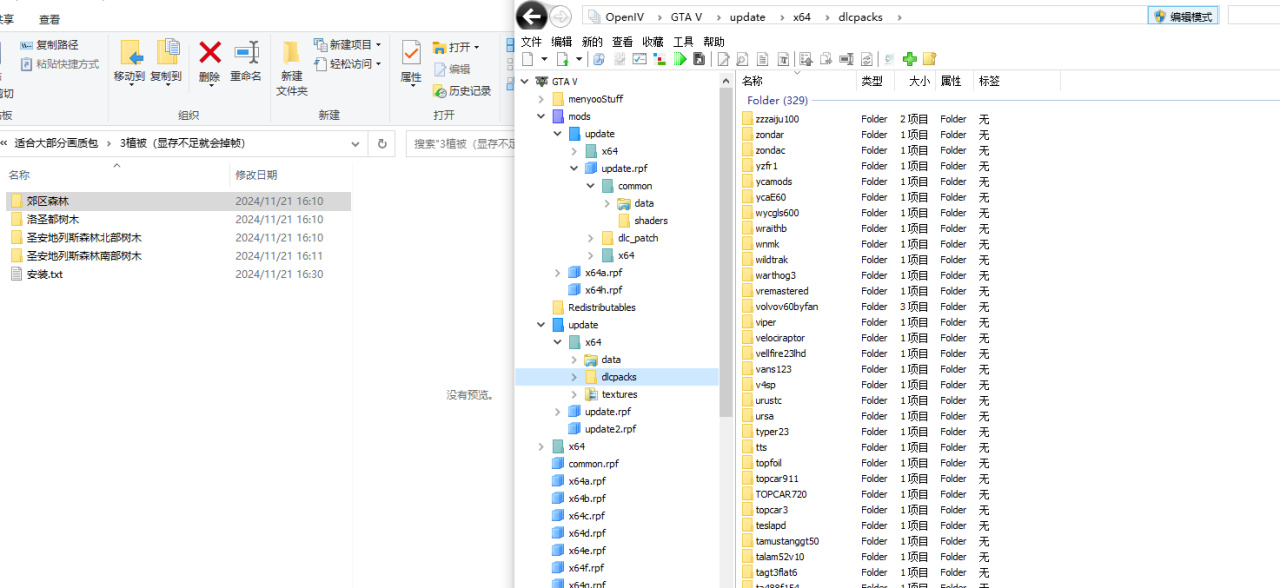The width and height of the screenshot is (1280, 588).
Task: Click Copy path (复制路径) in Explorer ribbon
Action: click(x=49, y=45)
